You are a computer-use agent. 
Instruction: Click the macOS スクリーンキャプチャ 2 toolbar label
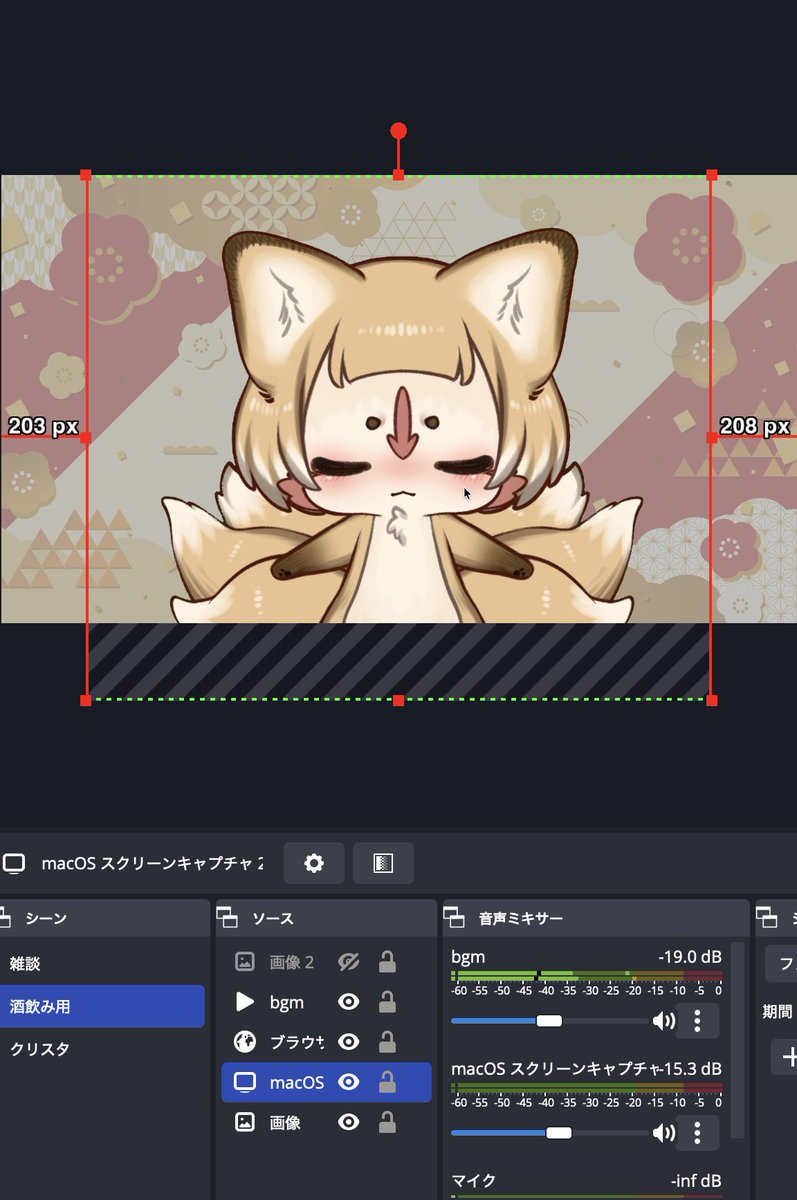pos(153,863)
